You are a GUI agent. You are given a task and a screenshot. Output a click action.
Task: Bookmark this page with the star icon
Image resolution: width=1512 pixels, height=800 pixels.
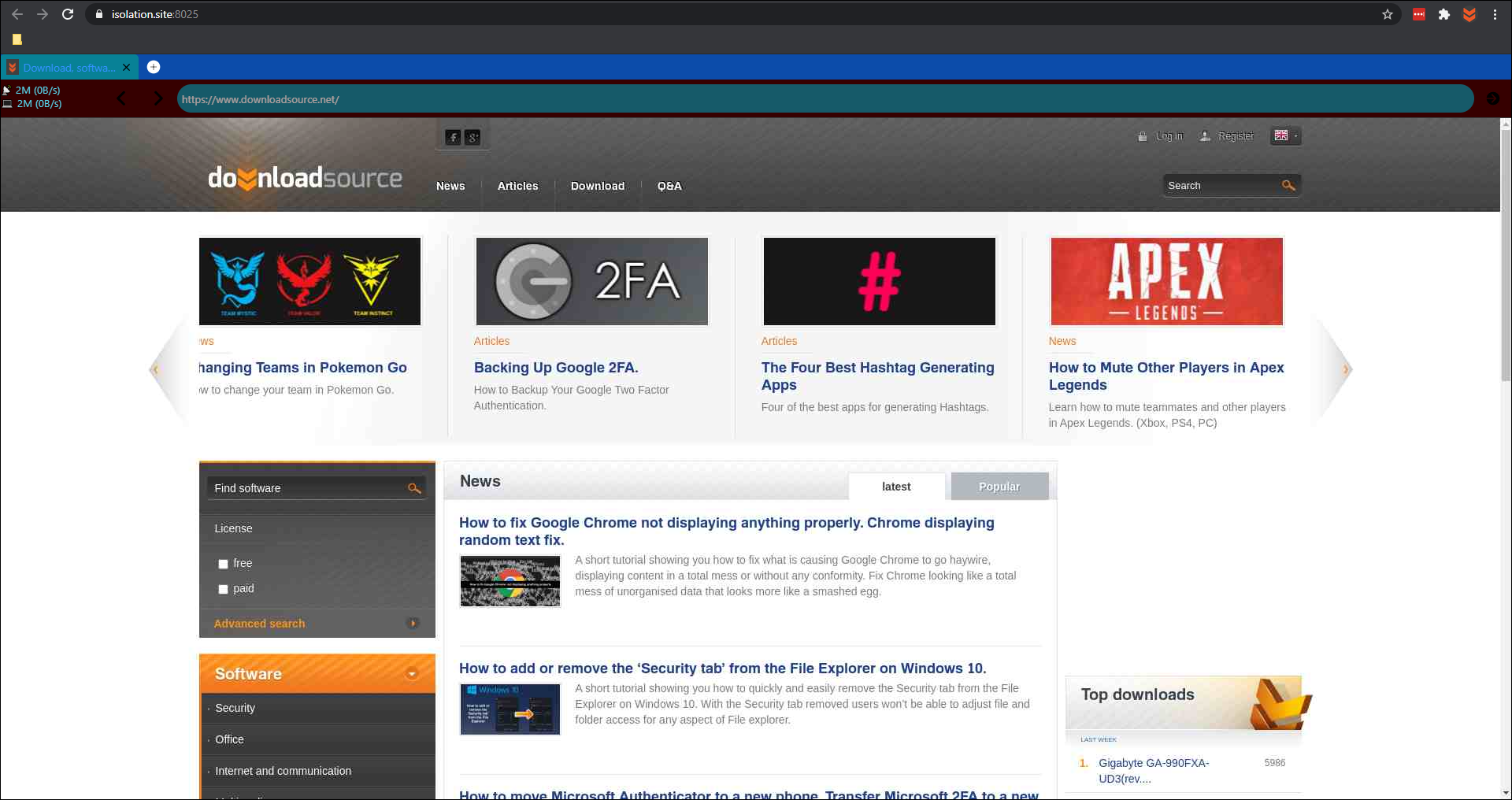point(1388,14)
